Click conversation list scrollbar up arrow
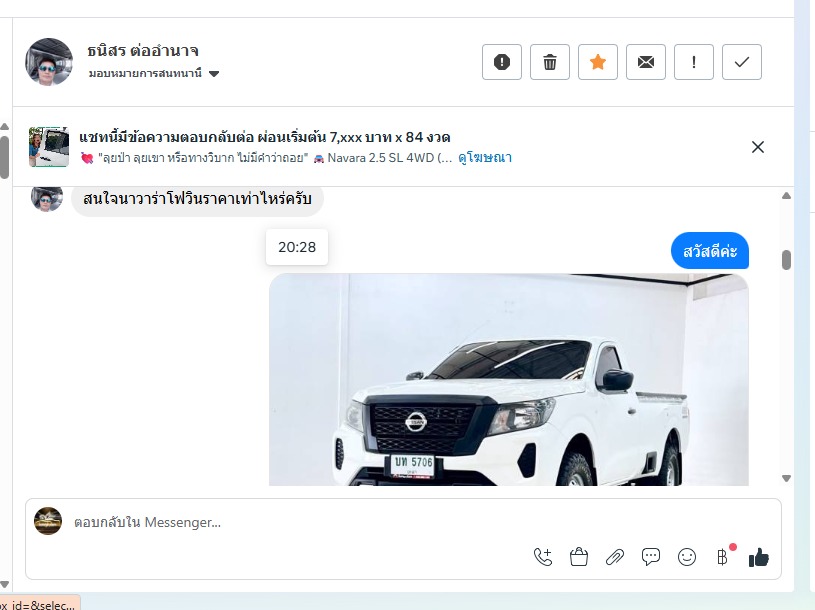815x610 pixels. 5,126
